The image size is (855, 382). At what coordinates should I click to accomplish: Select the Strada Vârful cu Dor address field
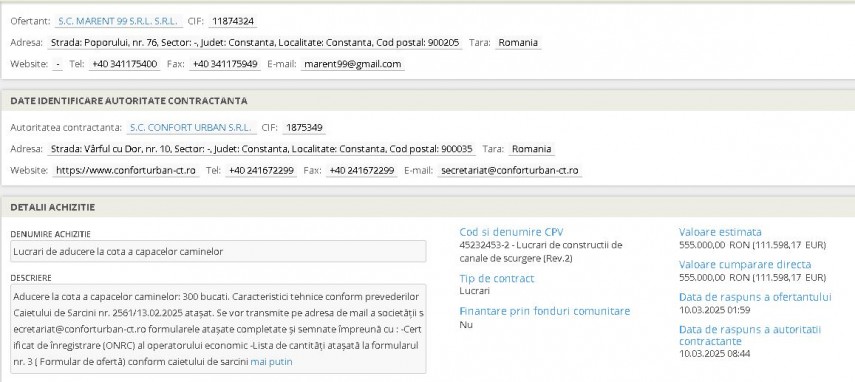(262, 149)
